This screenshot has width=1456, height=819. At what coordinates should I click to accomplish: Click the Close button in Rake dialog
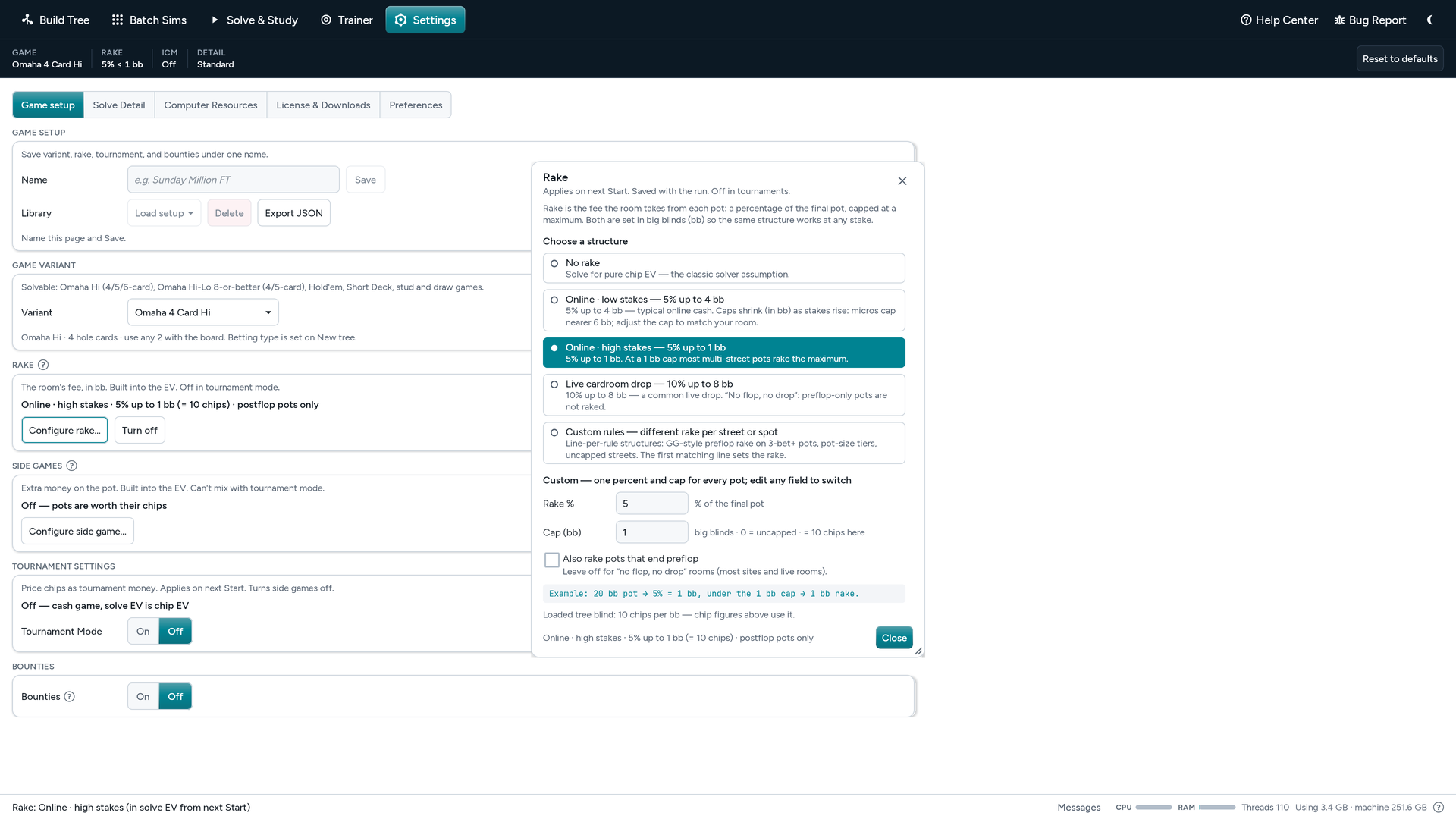pyautogui.click(x=894, y=638)
